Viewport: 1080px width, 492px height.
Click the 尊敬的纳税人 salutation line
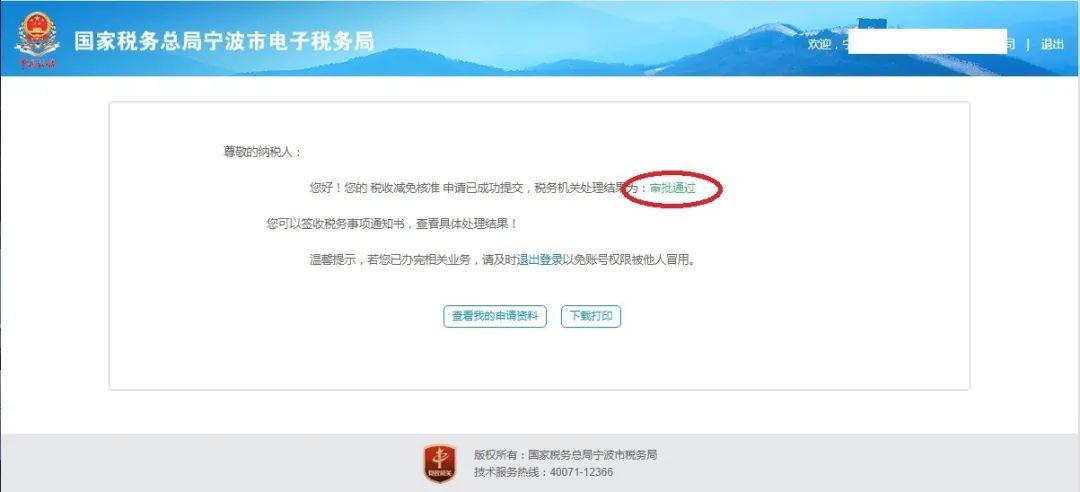262,152
